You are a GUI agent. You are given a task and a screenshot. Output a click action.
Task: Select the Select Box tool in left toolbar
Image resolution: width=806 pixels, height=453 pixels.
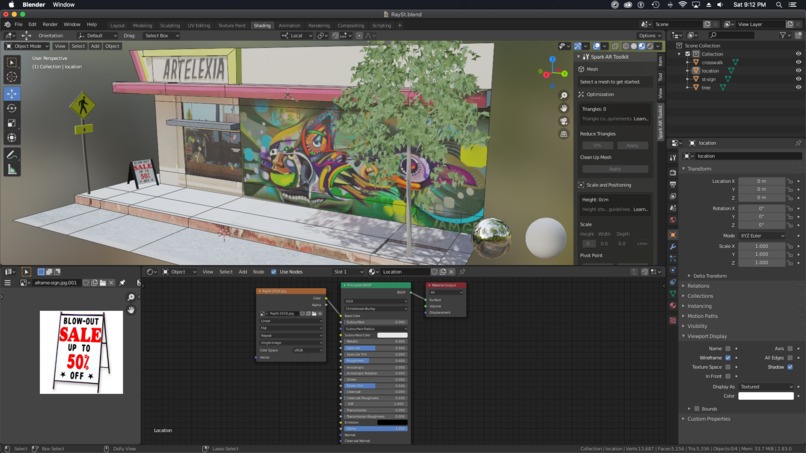[11, 63]
